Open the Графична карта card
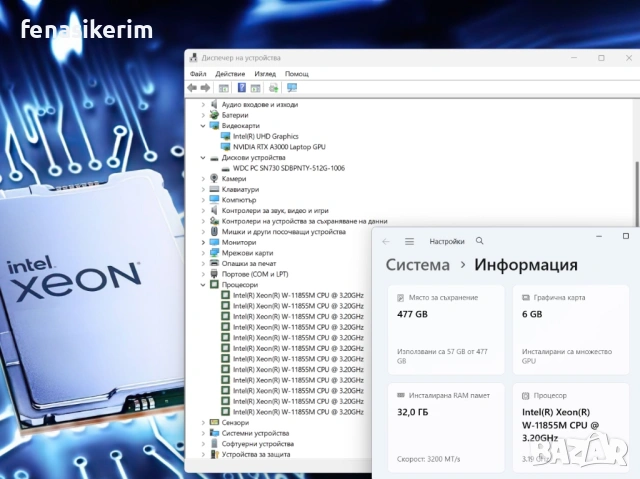 [x=571, y=330]
